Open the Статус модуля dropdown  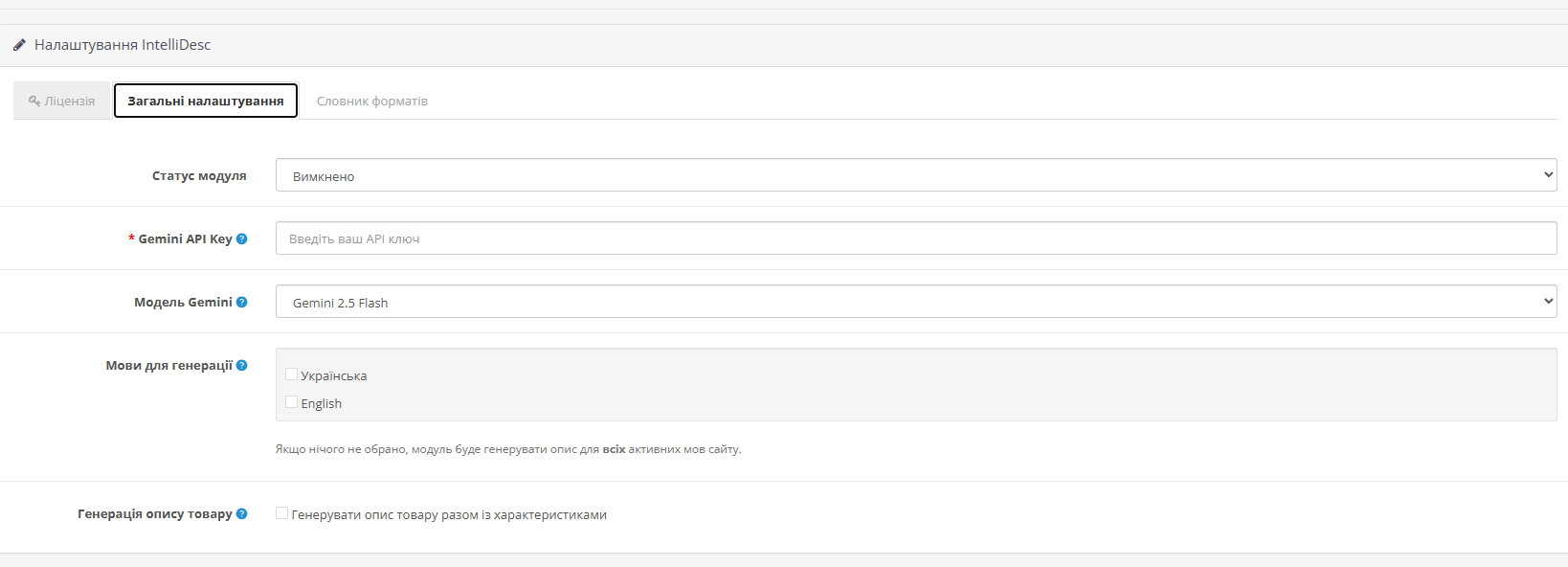916,175
